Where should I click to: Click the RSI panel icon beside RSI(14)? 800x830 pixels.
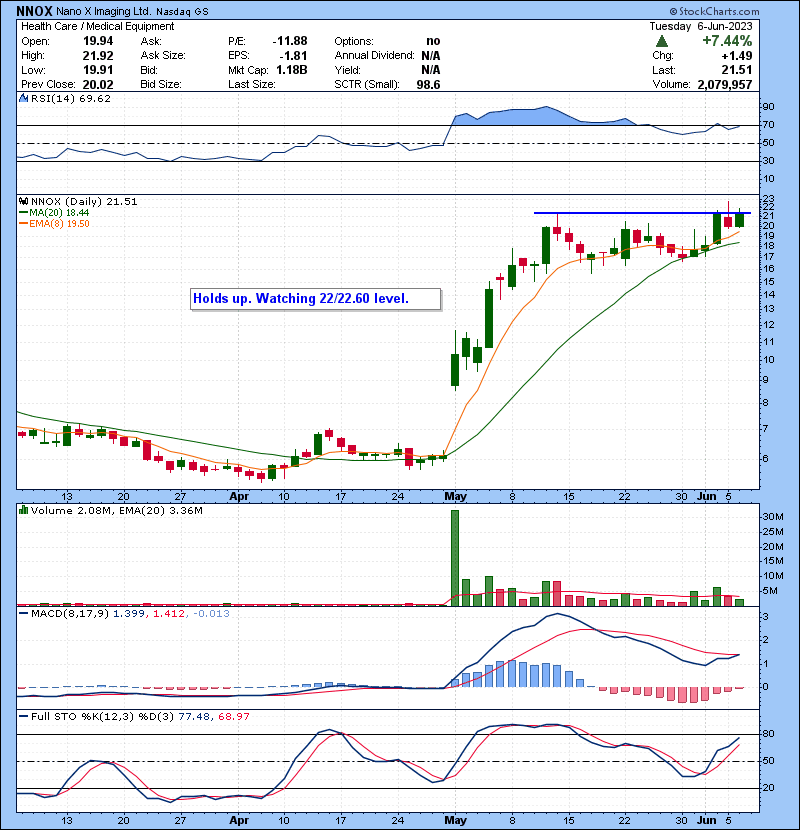point(23,98)
